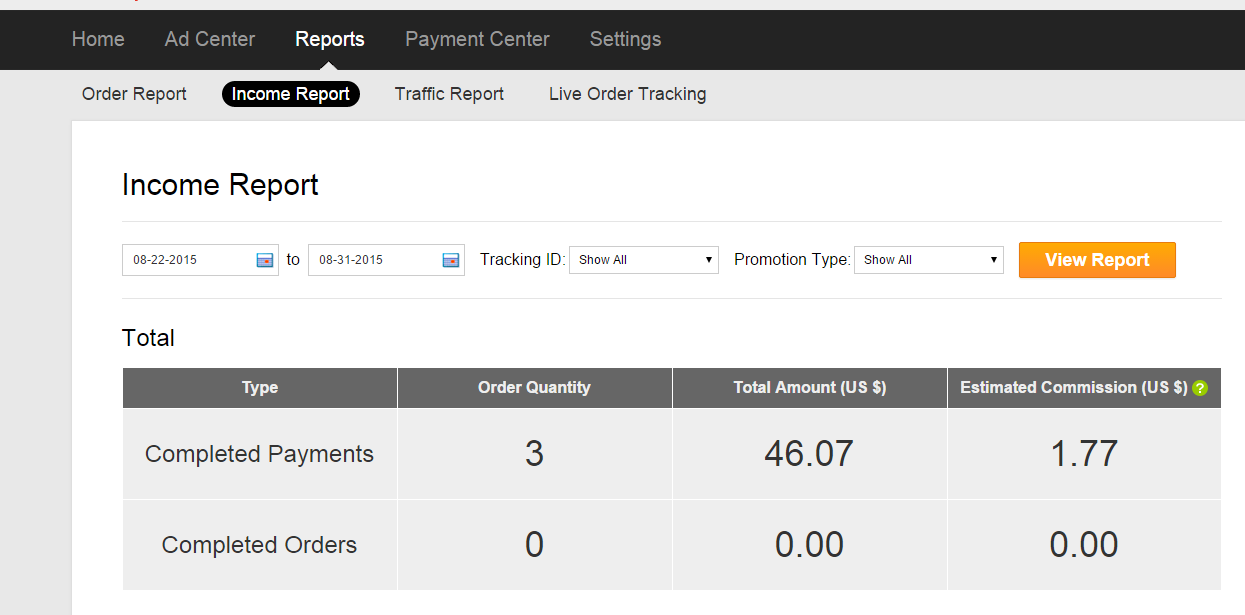Click the Estimated Commission (US $) header text
The width and height of the screenshot is (1245, 615).
pyautogui.click(x=1074, y=388)
